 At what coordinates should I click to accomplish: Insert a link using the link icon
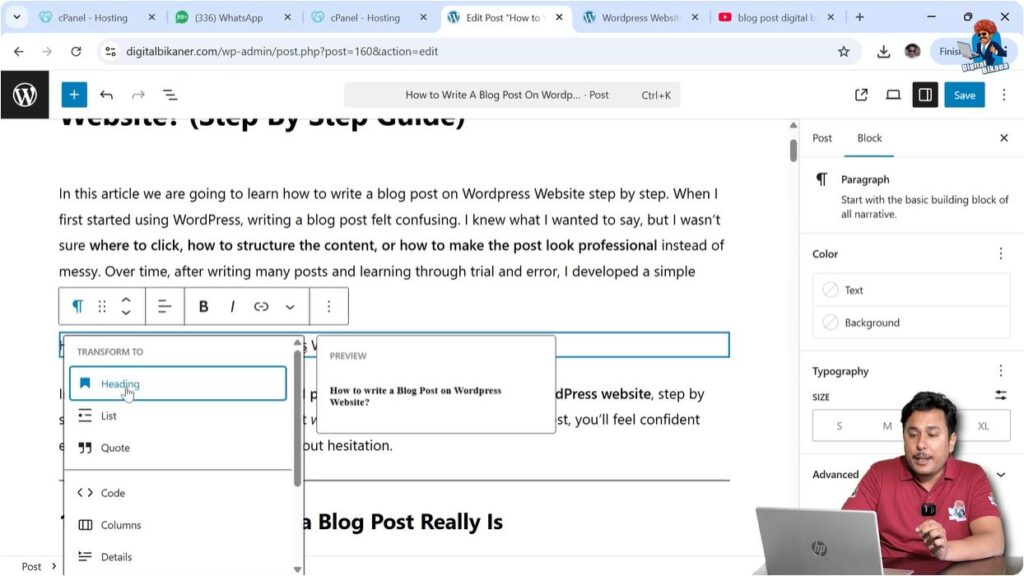point(261,306)
